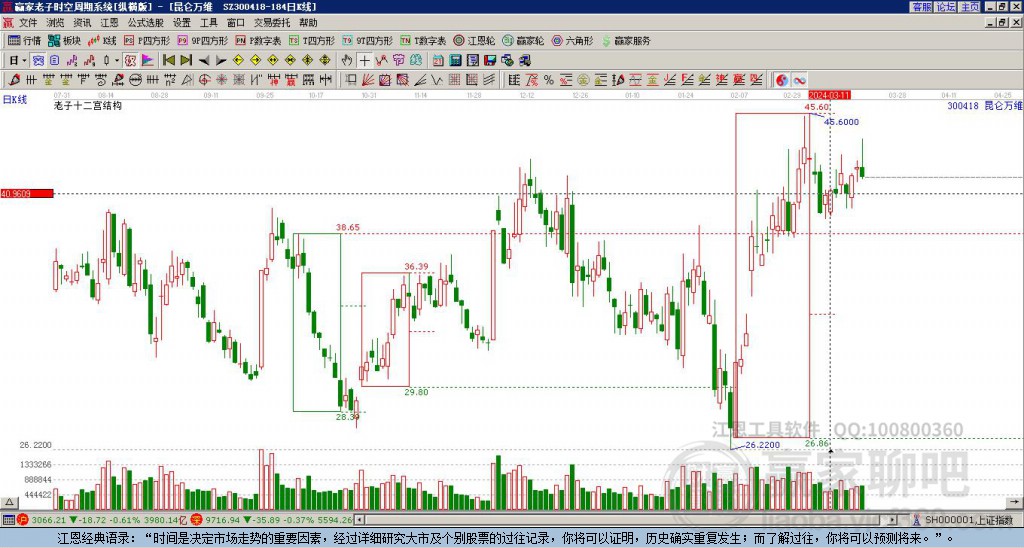Viewport: 1024px width, 548px height.
Task: Open the 日 period dropdown
Action: click(17, 61)
